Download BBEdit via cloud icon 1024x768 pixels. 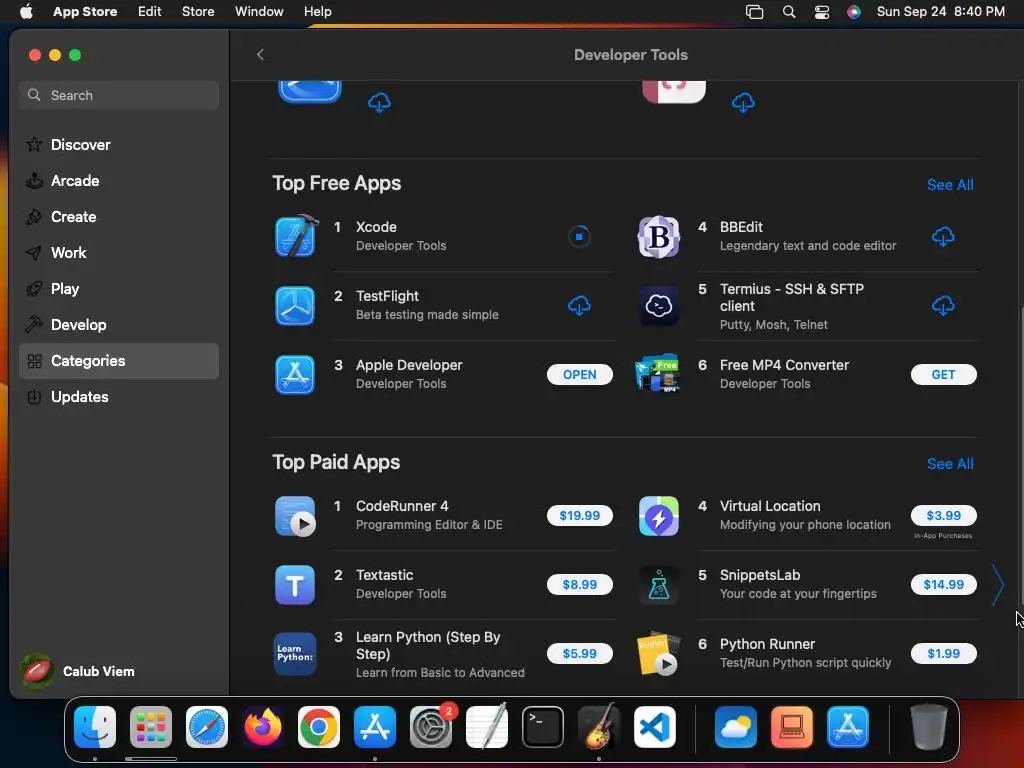943,236
